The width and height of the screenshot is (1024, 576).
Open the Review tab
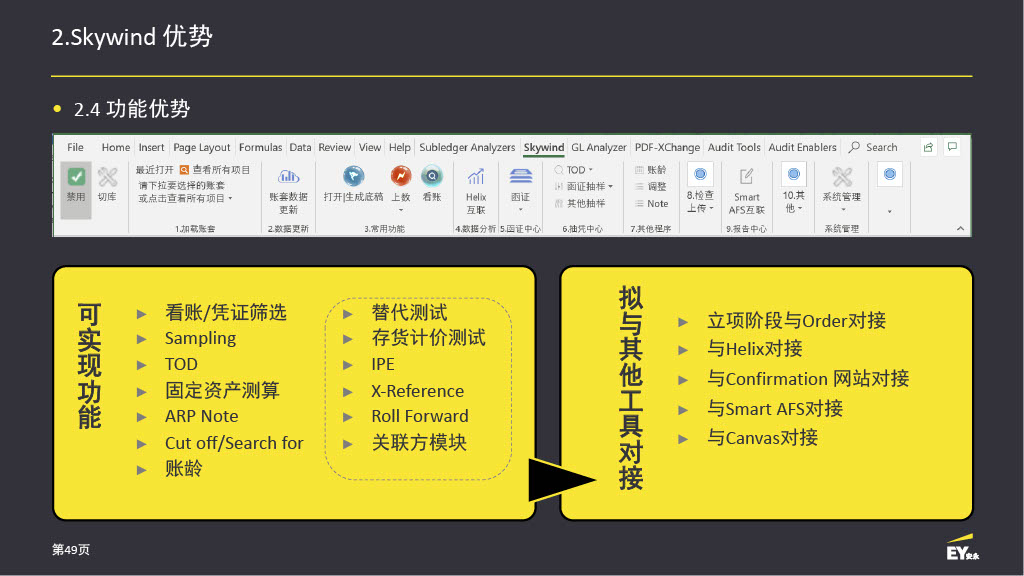point(334,148)
